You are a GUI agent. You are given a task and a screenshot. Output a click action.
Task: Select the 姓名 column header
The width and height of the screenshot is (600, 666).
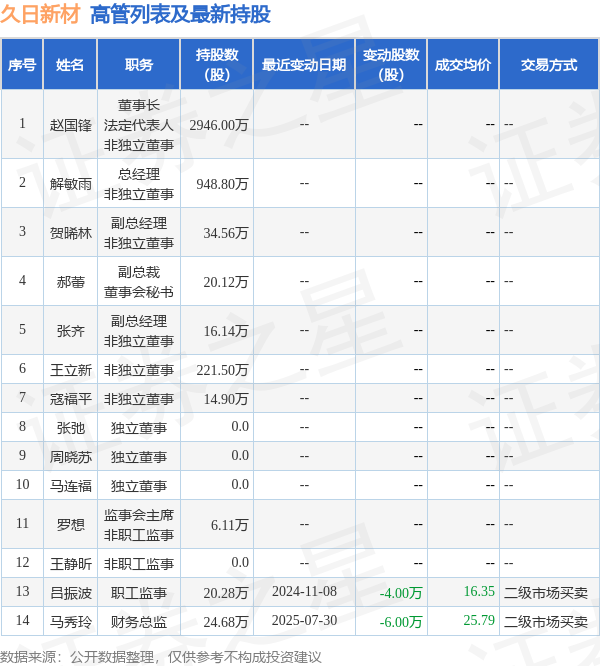(70, 65)
